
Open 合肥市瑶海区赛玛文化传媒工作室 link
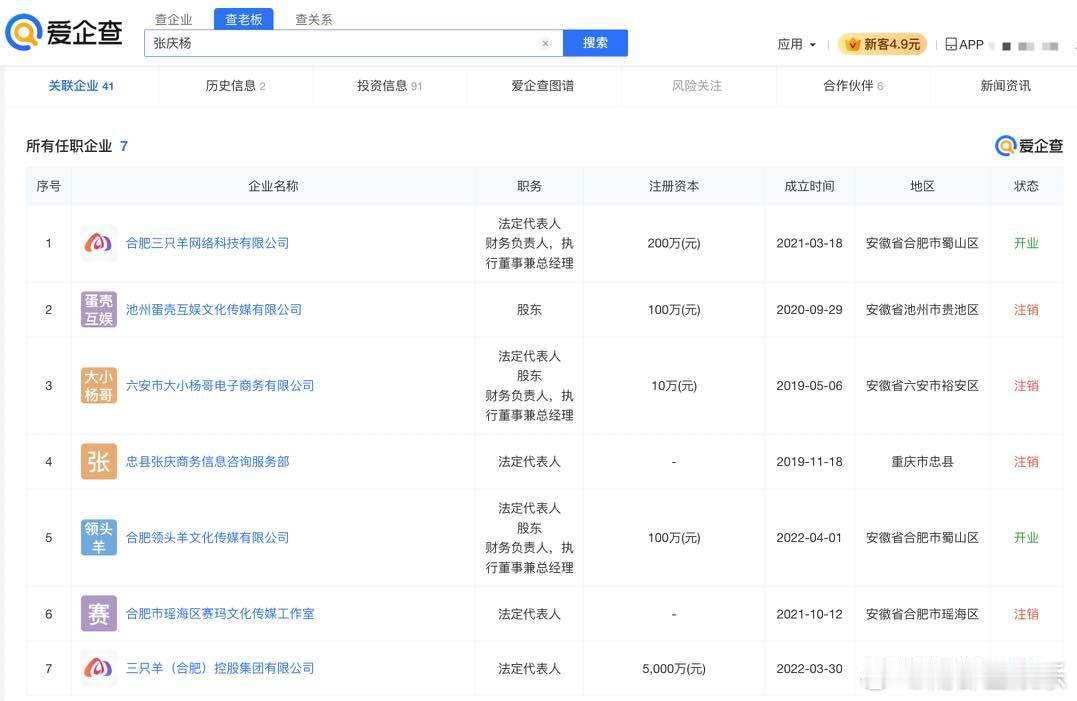tap(220, 614)
